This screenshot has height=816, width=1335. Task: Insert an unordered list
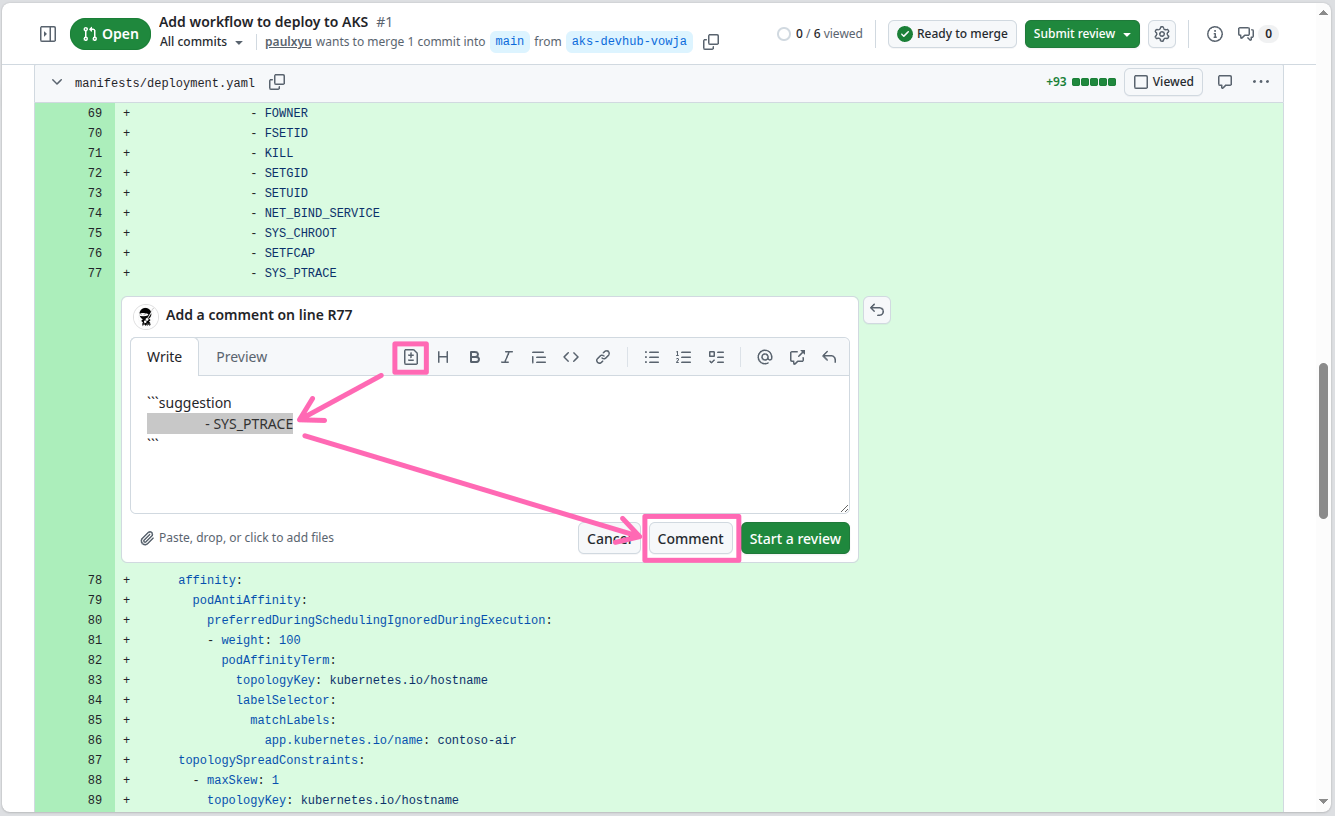tap(652, 357)
